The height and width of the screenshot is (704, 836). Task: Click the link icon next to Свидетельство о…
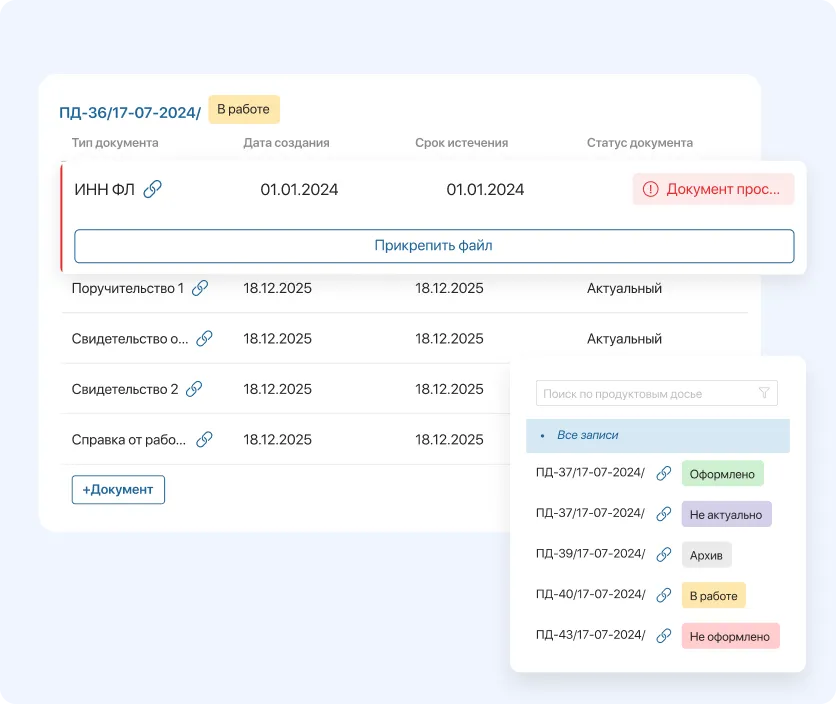[x=204, y=338]
